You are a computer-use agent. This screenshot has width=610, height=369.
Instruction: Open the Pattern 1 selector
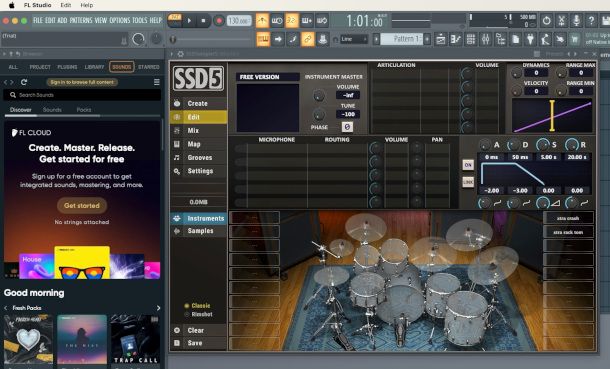point(401,39)
